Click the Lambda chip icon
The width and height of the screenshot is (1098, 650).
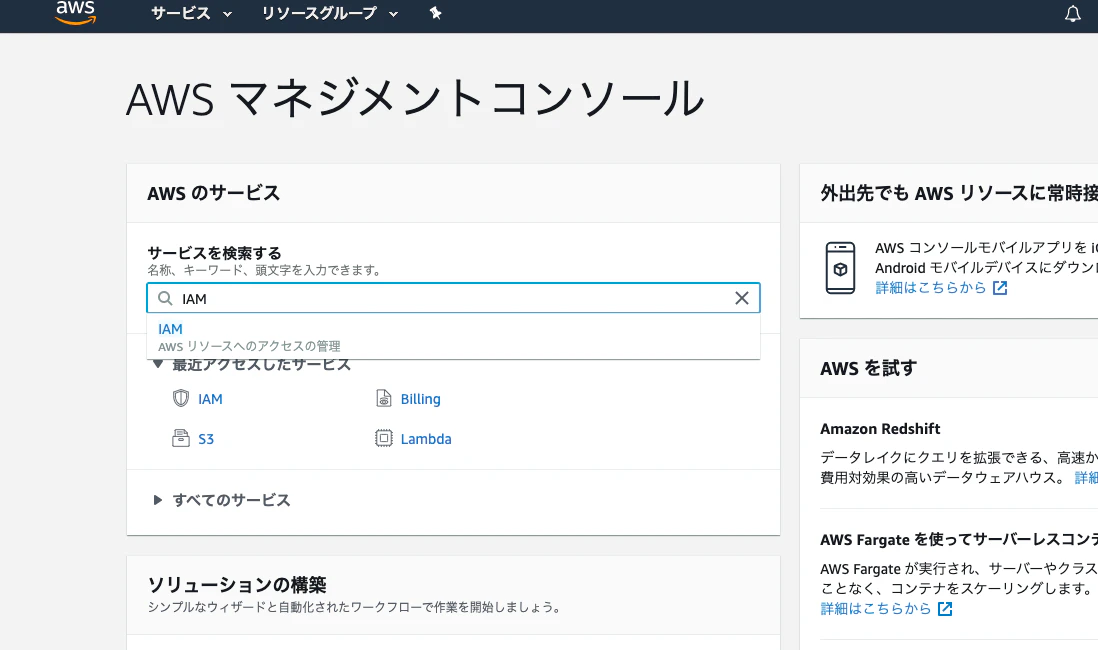384,438
